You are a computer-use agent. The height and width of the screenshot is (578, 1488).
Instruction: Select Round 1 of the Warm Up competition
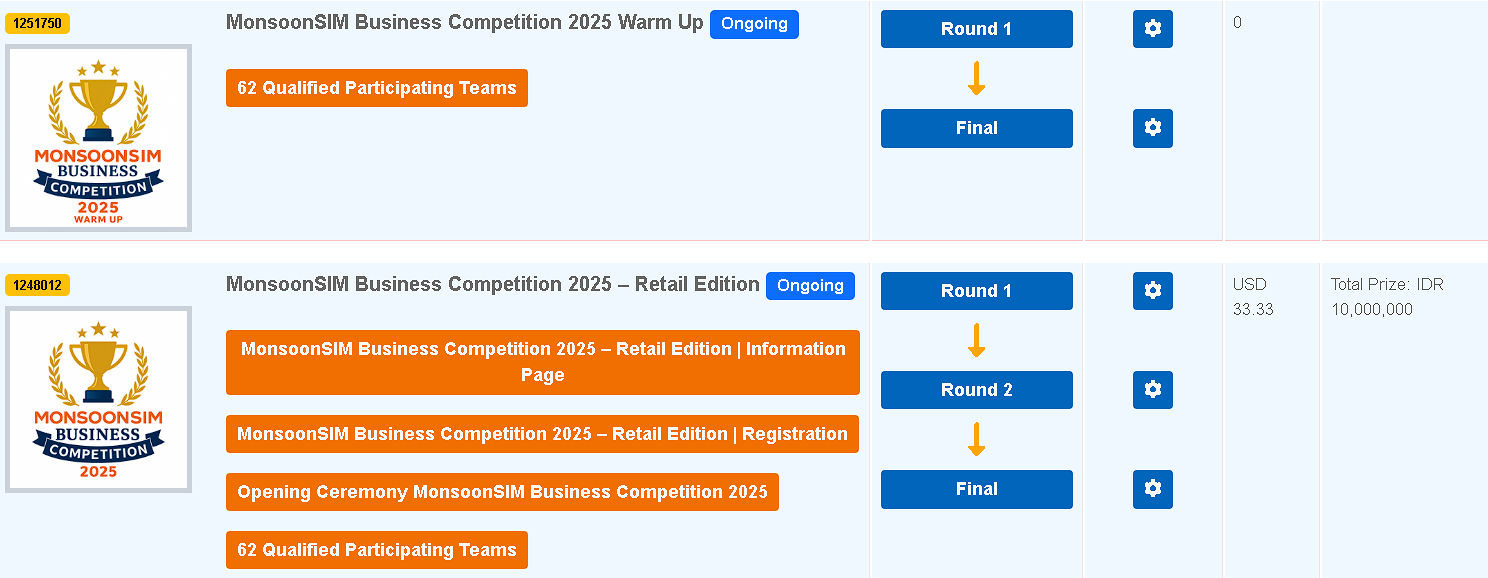click(x=976, y=29)
